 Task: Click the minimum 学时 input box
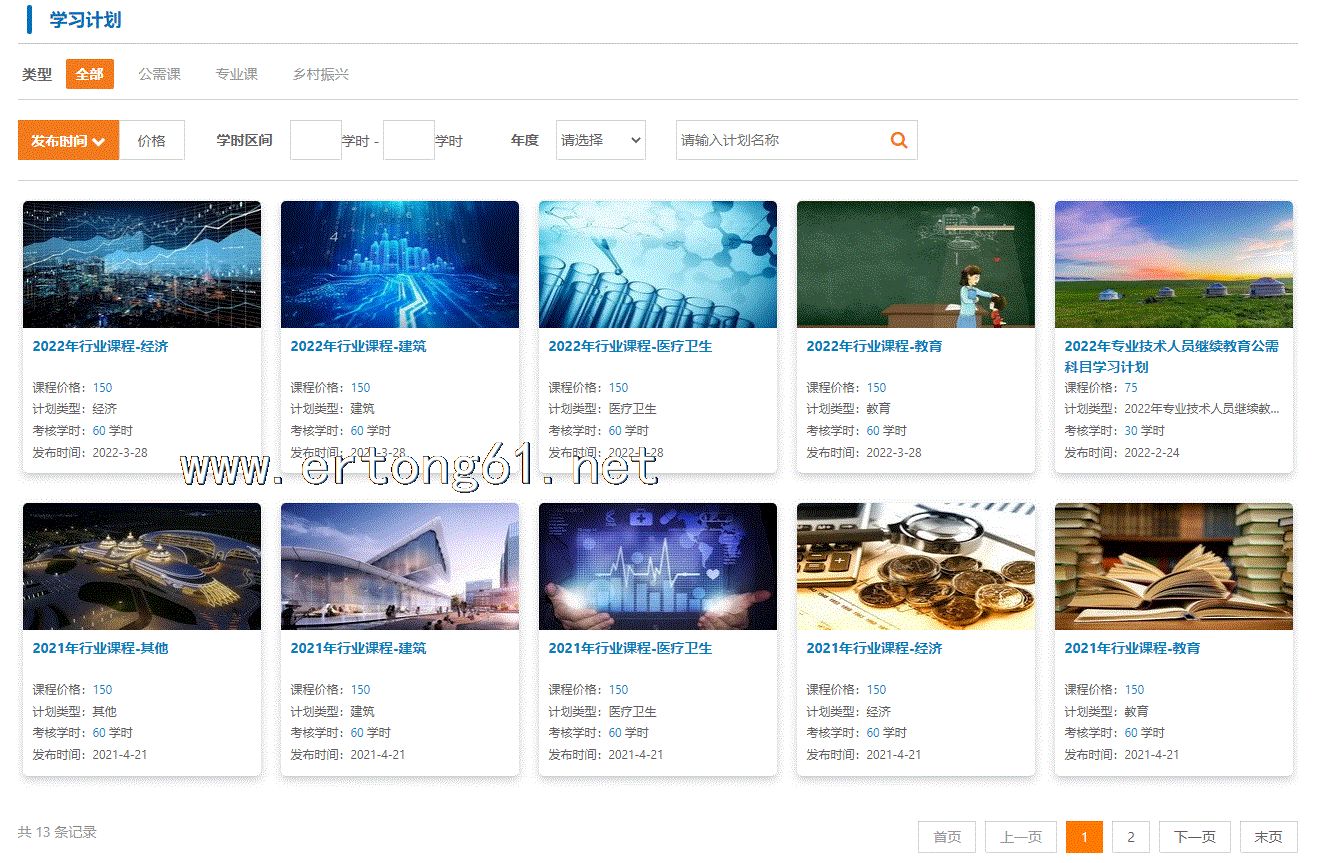coord(315,141)
